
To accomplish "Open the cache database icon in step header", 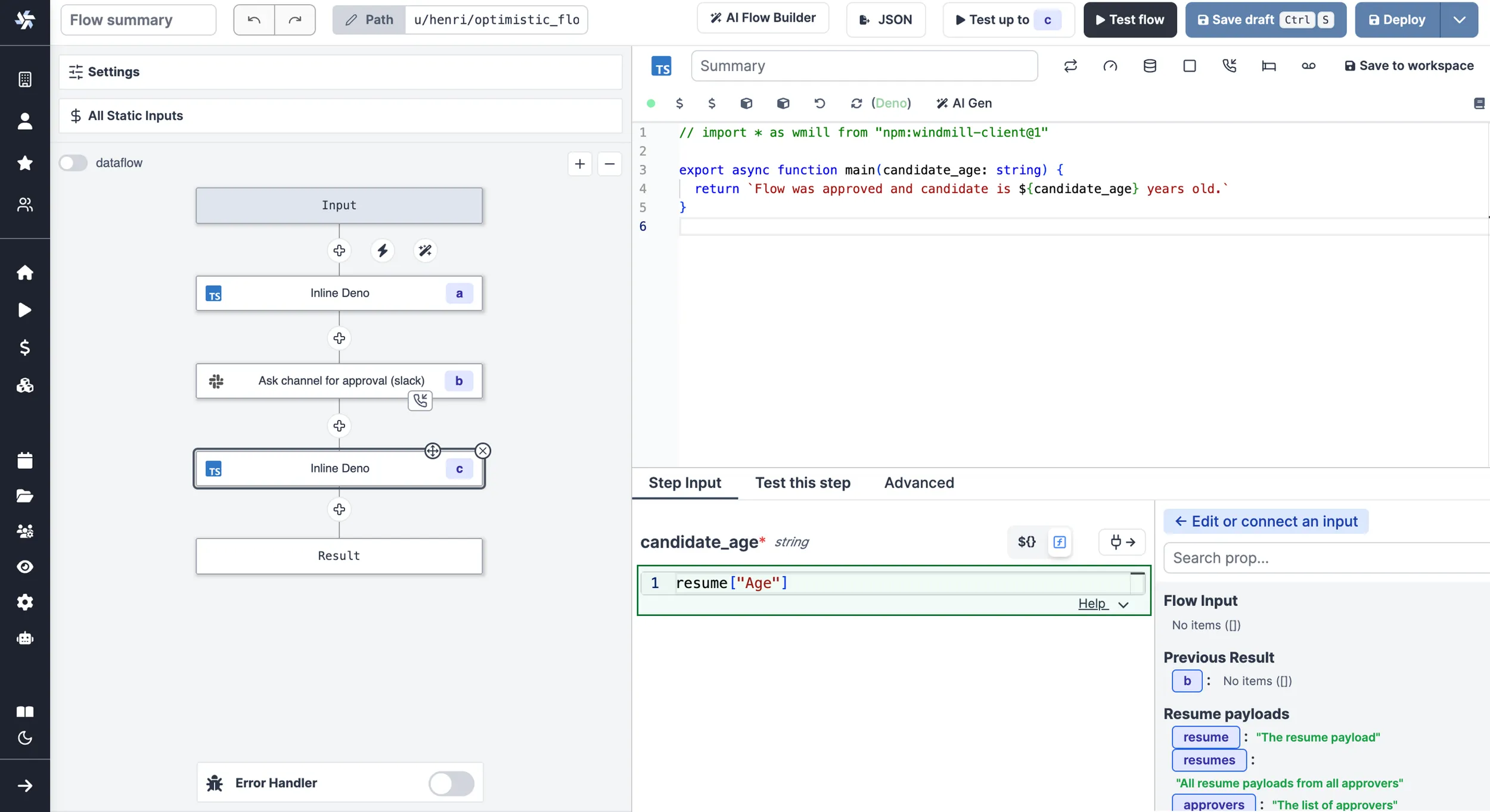I will tap(1150, 66).
